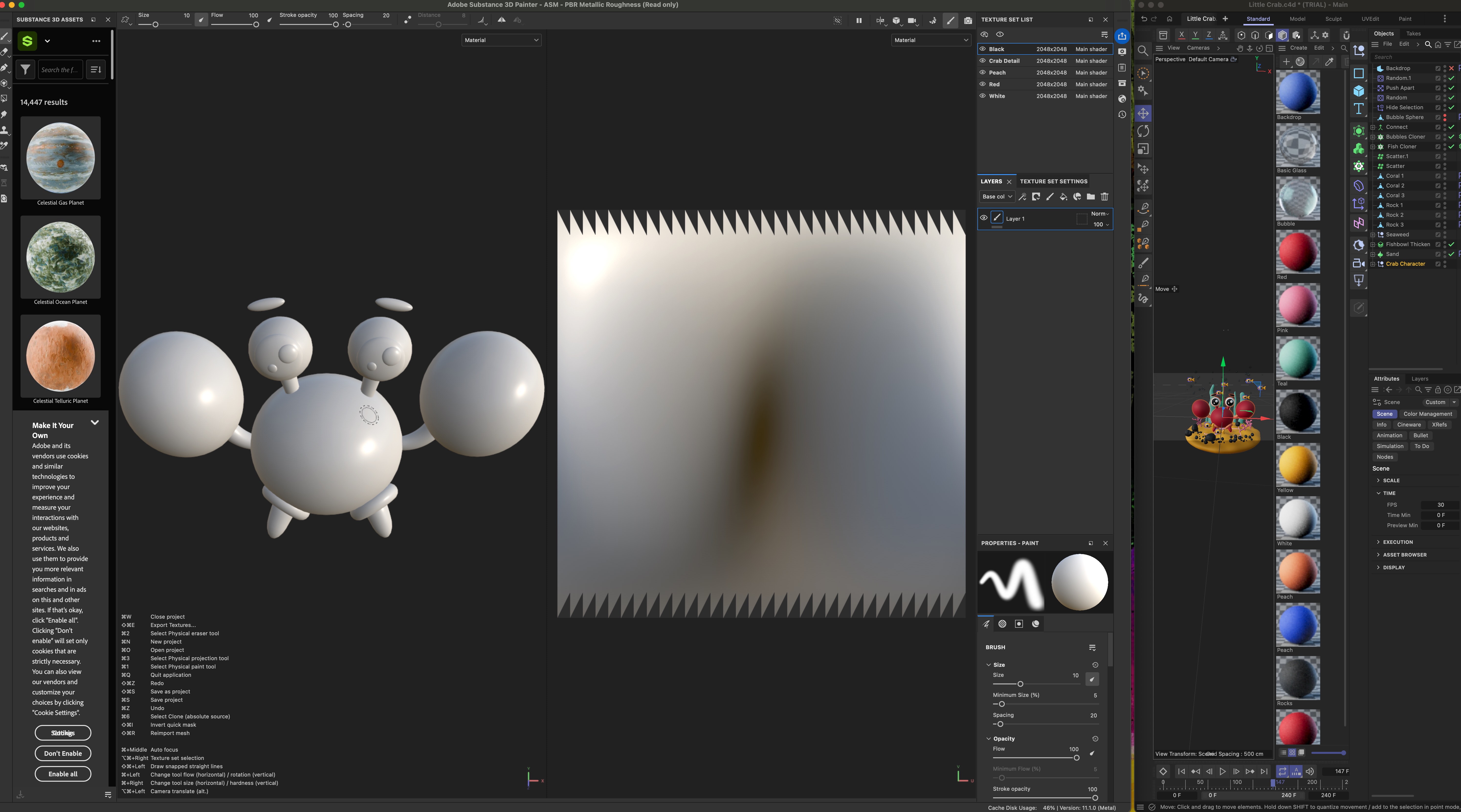Viewport: 1461px width, 812px height.
Task: Open the assets filter funnel icon
Action: [x=25, y=70]
